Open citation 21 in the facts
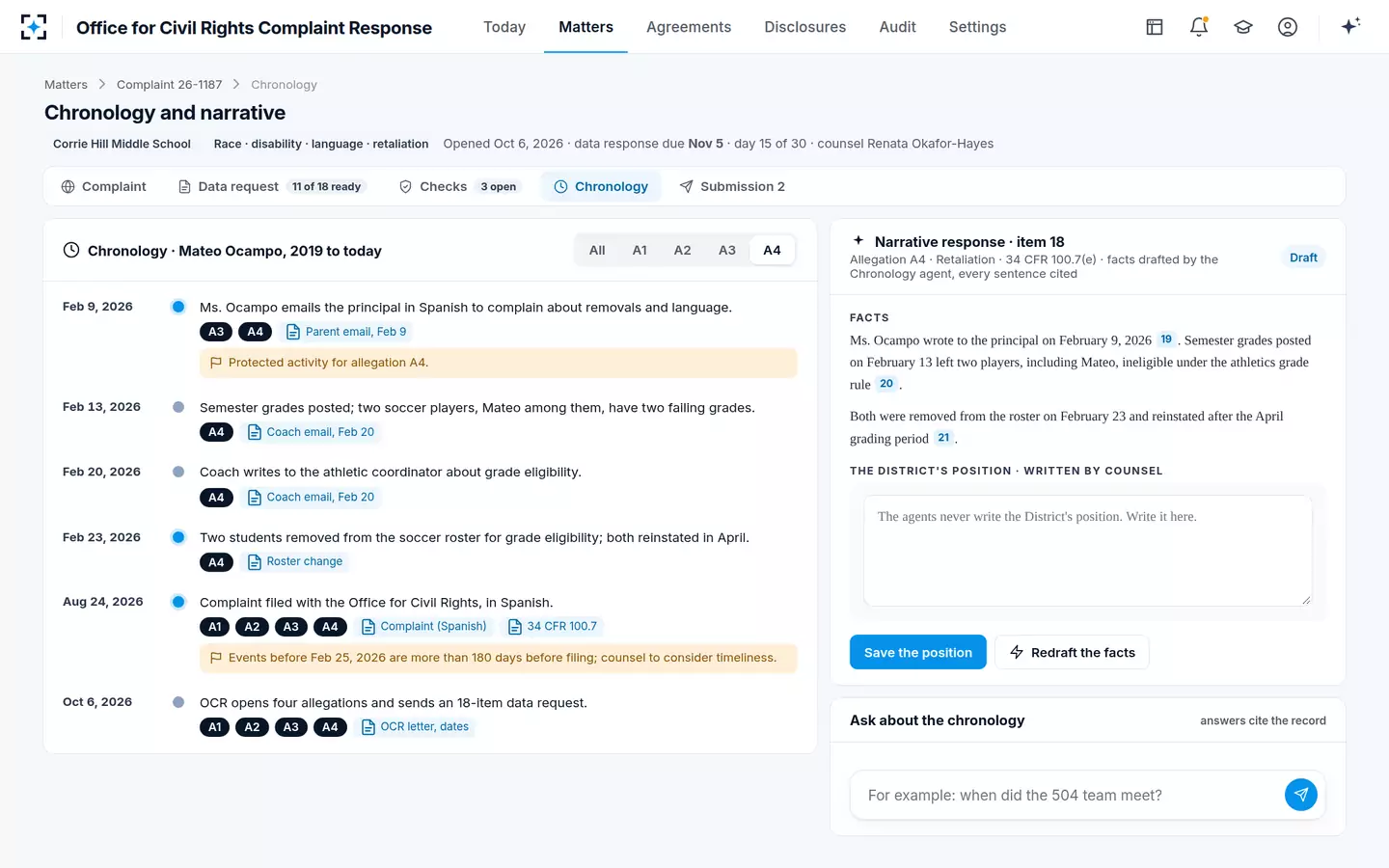Screen dimensions: 1389x868 coord(943,438)
